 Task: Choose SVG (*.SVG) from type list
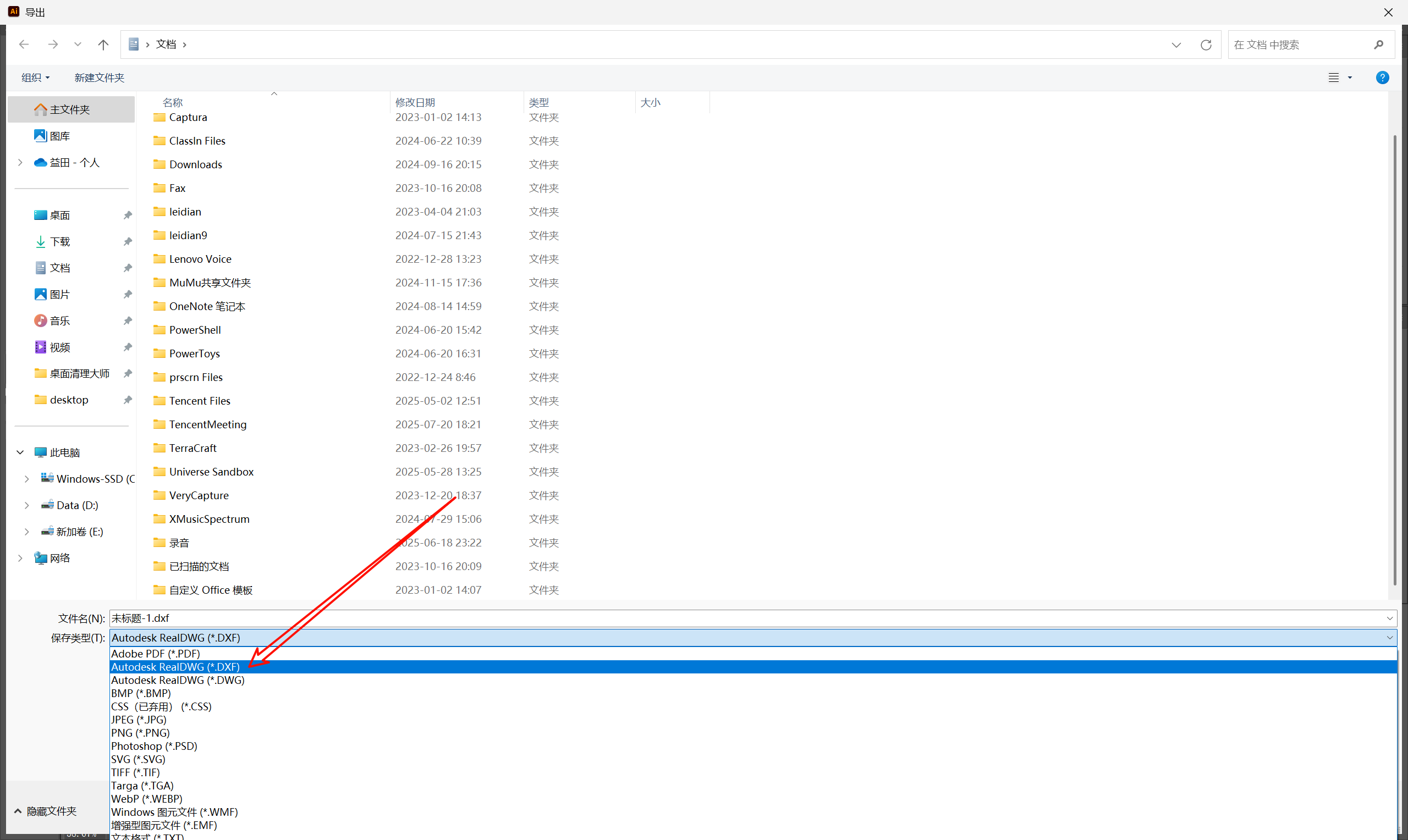pos(138,759)
